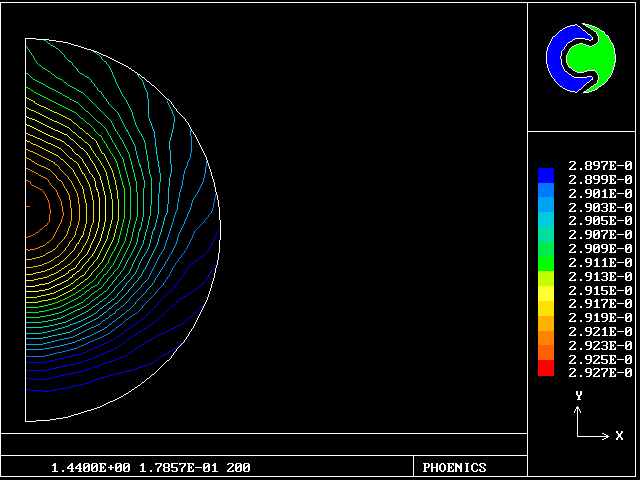Image resolution: width=640 pixels, height=480 pixels.
Task: Pick the yellow swatch beside 2.917E-0
Action: pos(545,304)
